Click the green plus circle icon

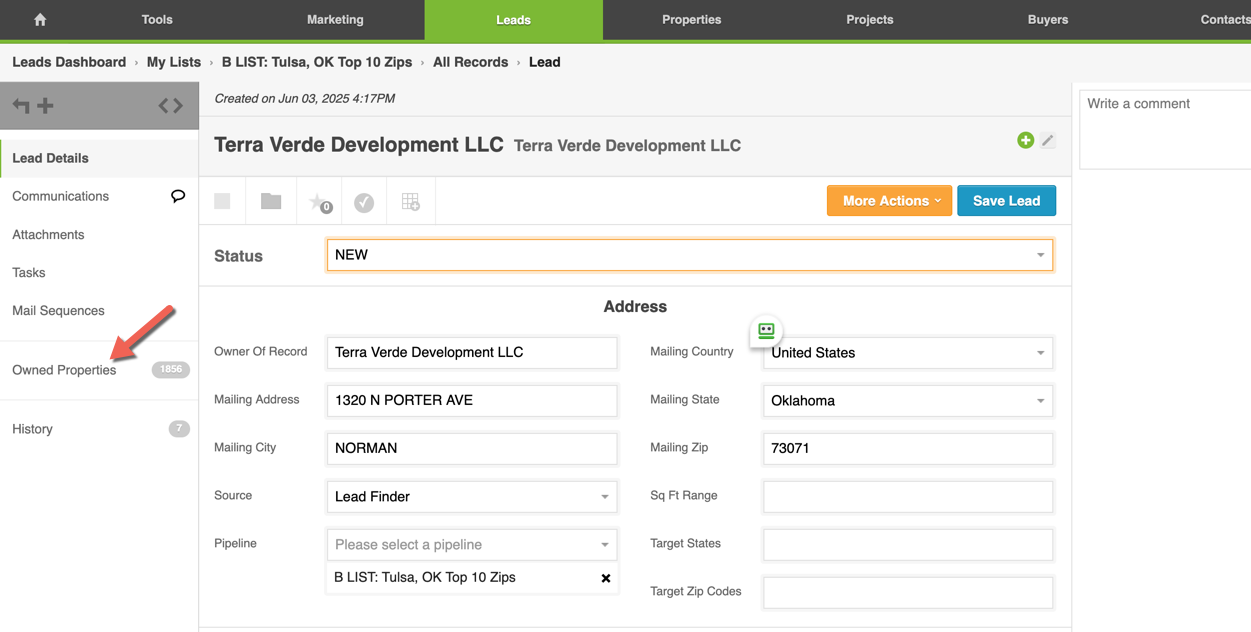pos(1025,141)
